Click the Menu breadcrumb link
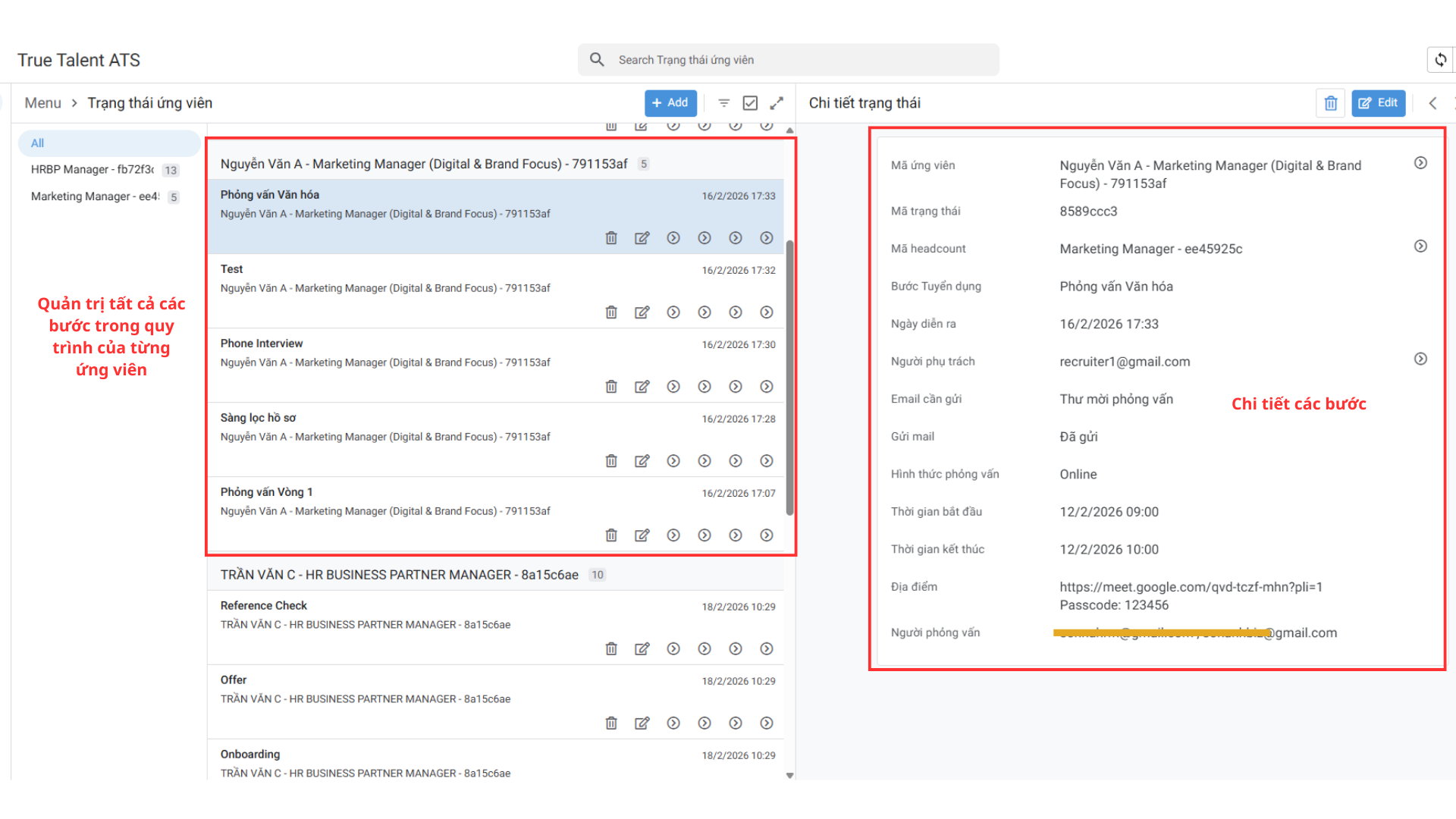Screen dimensions: 1456x819 click(x=42, y=103)
